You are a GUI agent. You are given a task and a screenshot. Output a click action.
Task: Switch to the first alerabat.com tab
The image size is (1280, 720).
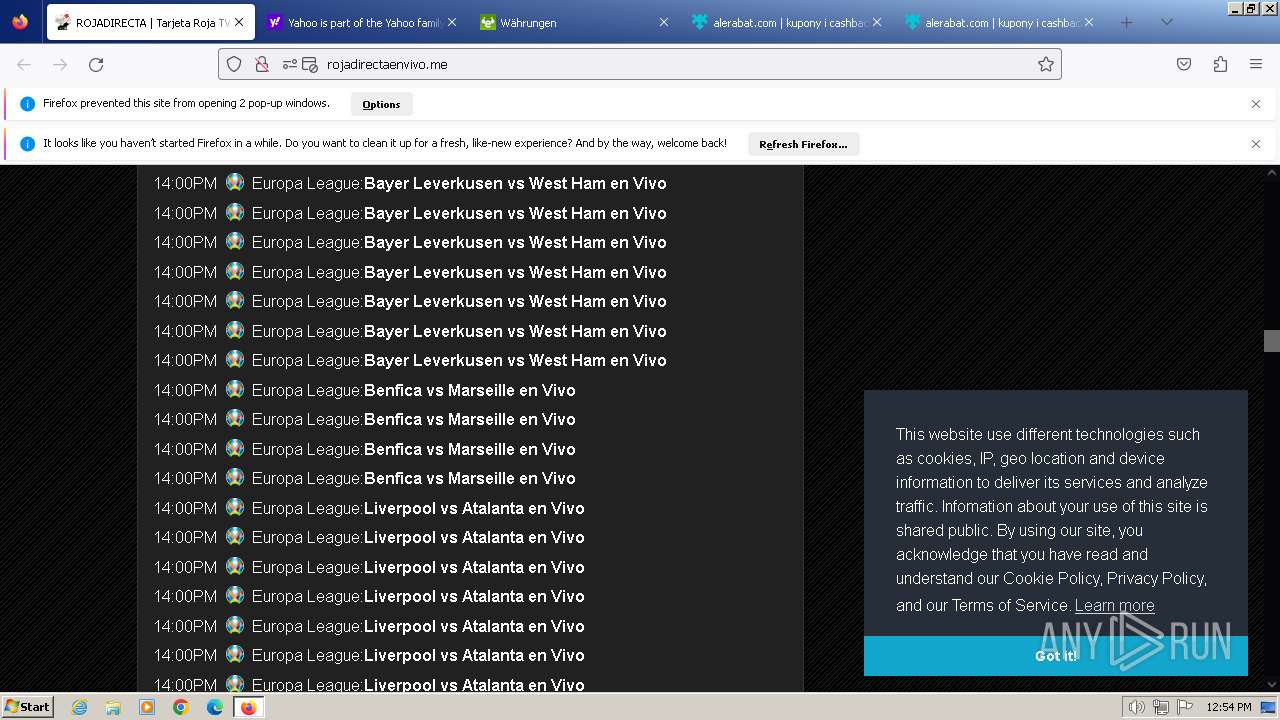(787, 22)
